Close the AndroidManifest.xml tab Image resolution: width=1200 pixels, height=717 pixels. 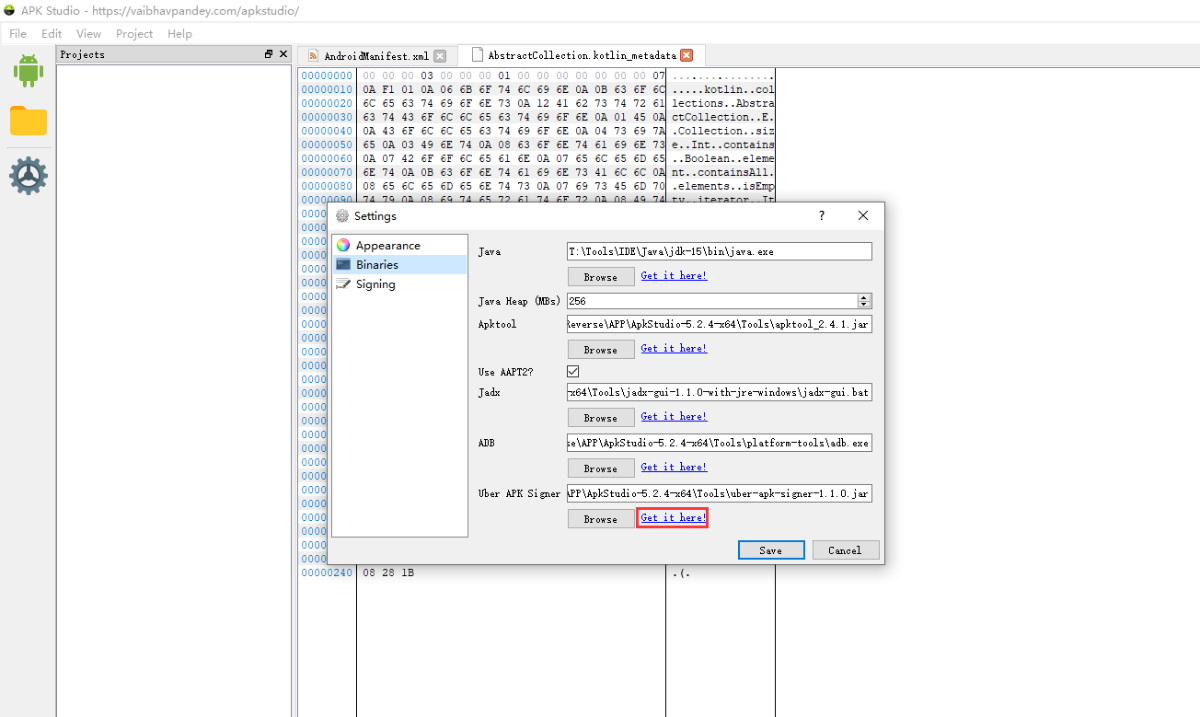[440, 56]
